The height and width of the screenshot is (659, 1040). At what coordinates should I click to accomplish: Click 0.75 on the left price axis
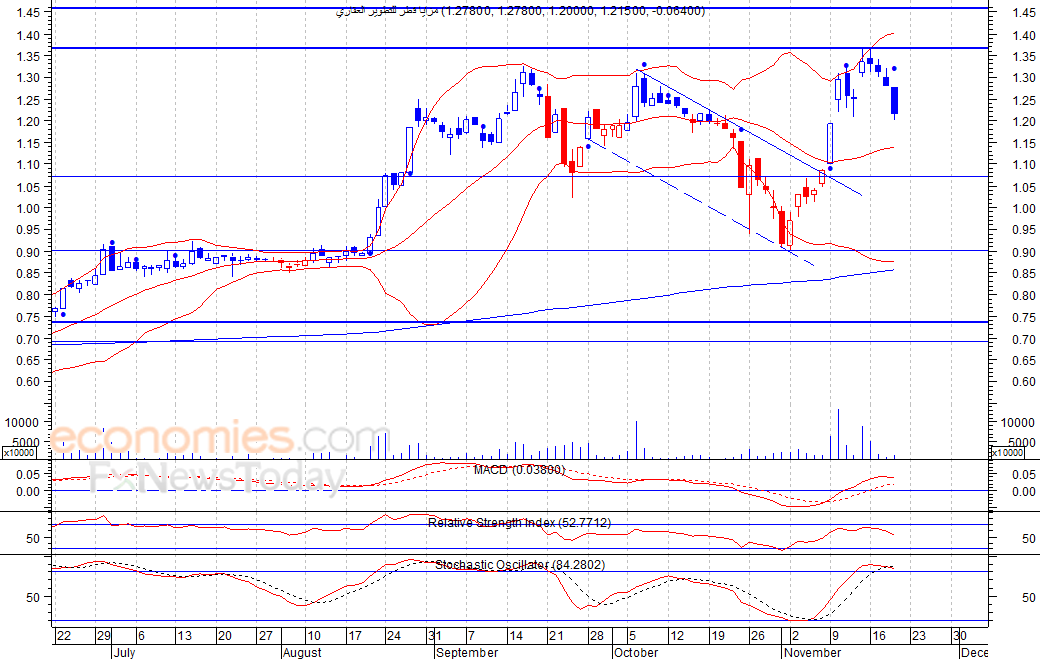[29, 318]
